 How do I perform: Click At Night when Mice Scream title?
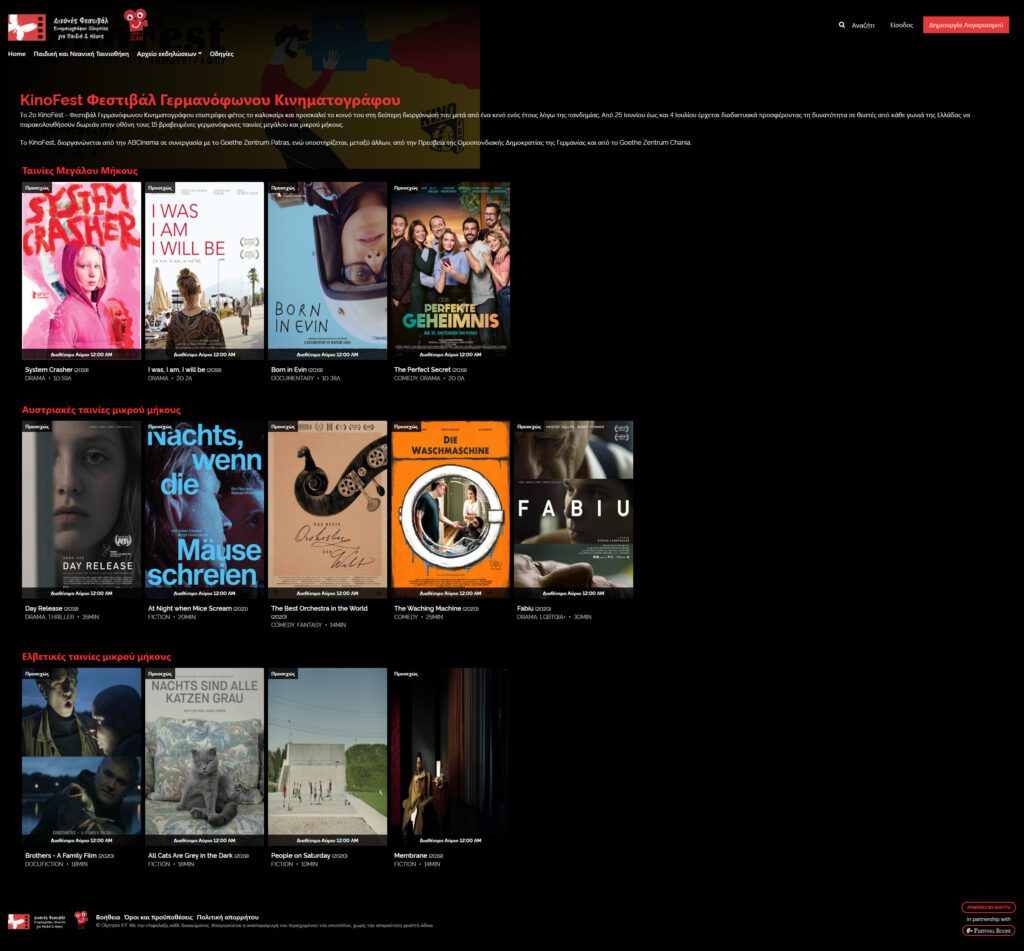click(x=190, y=608)
